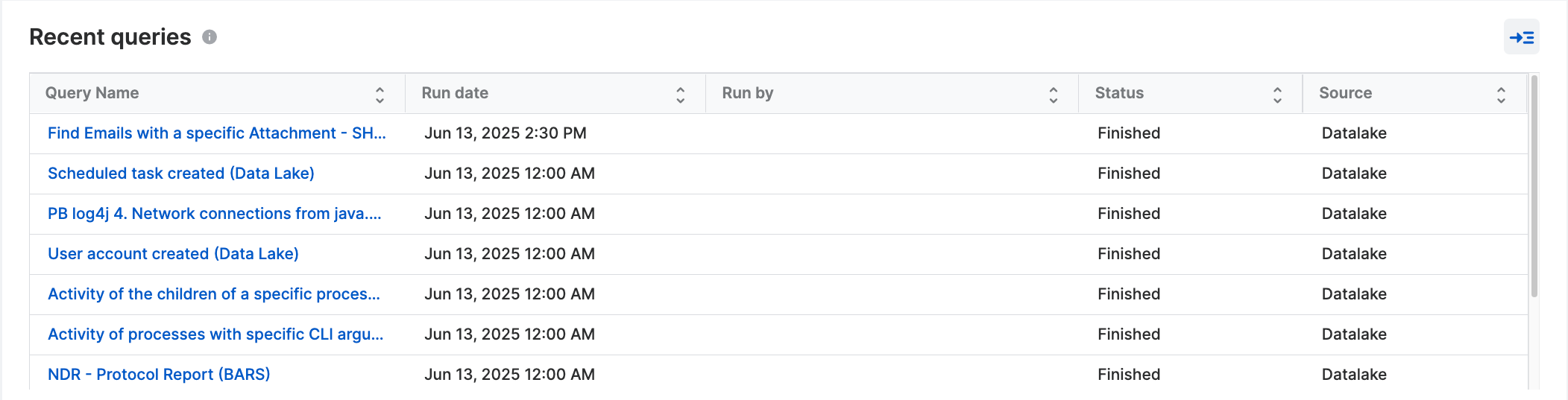Open PB log4j 4. Network connections query
The width and height of the screenshot is (1568, 400).
pyautogui.click(x=214, y=214)
